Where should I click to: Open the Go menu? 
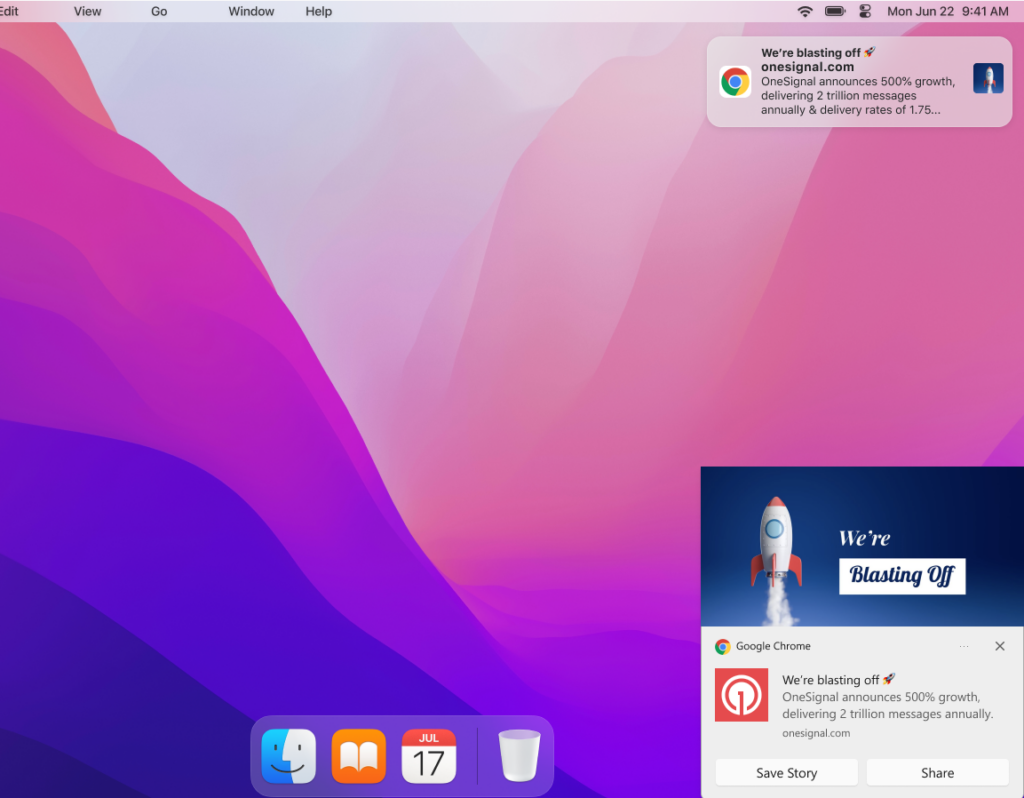159,11
